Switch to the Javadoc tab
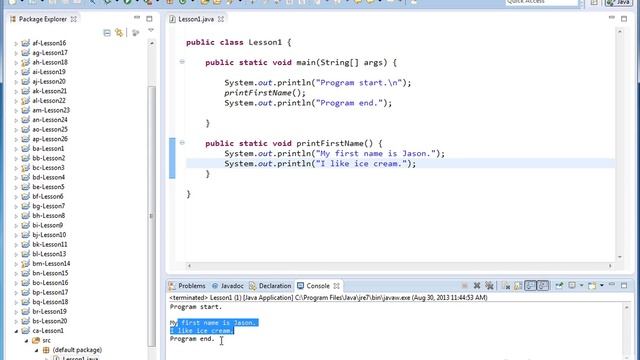Screen dimensions: 640x360 click(228, 286)
